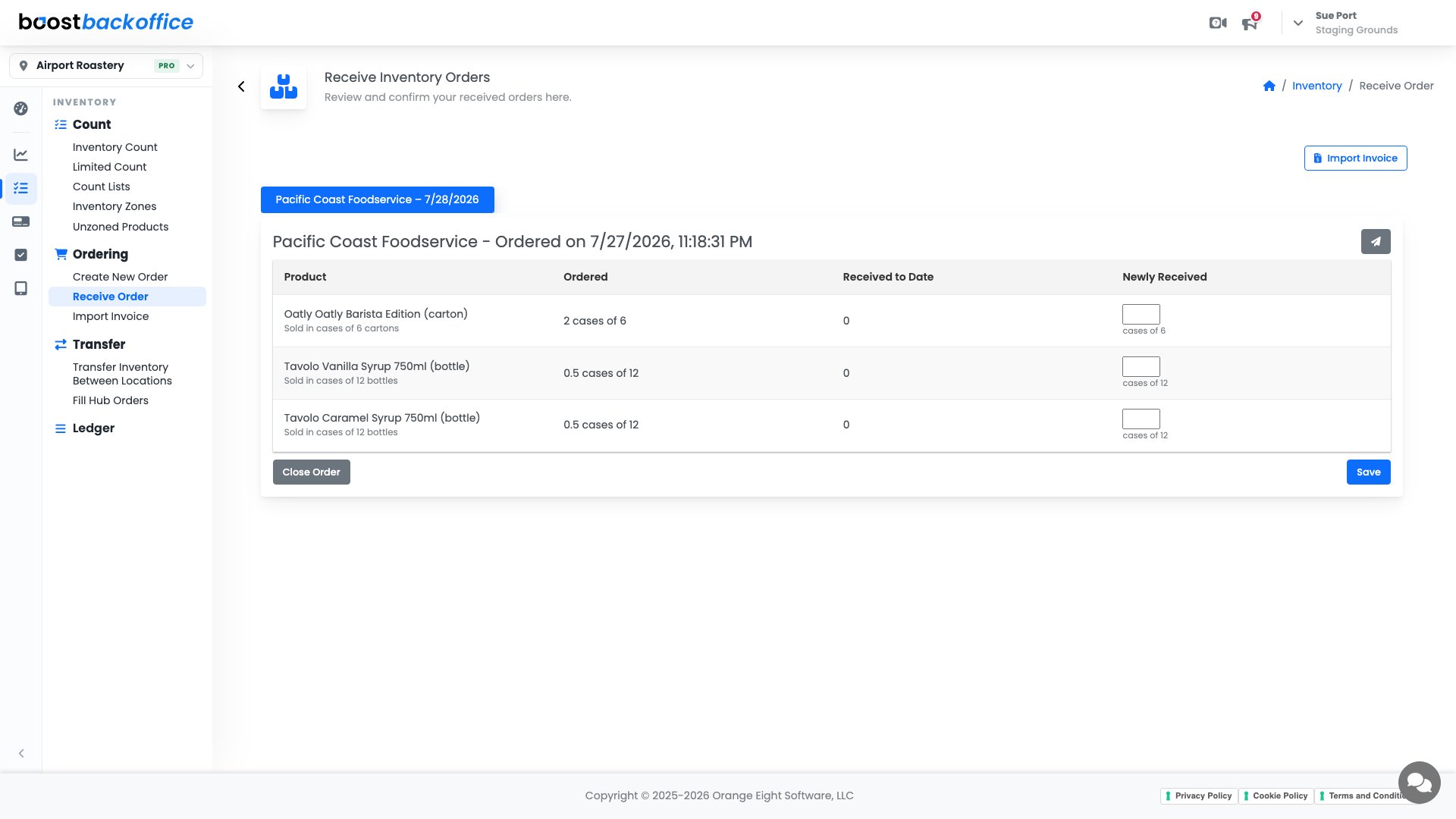Image resolution: width=1456 pixels, height=819 pixels.
Task: Open Transfer Inventory Between Locations
Action: click(x=122, y=374)
